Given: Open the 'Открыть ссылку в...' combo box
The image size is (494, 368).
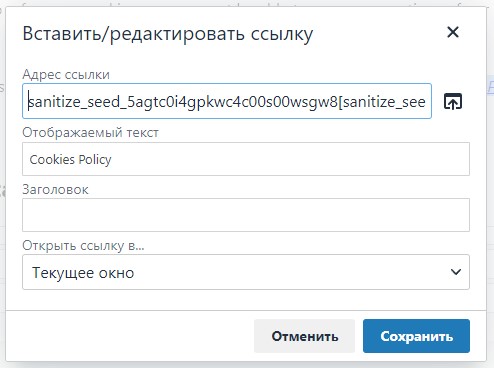Looking at the screenshot, I should pyautogui.click(x=246, y=272).
